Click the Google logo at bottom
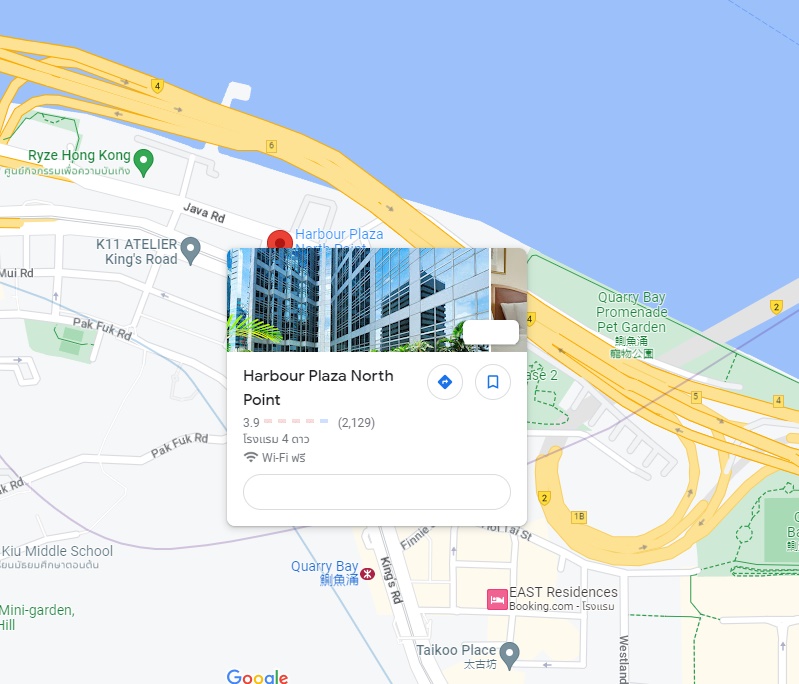 (x=257, y=676)
